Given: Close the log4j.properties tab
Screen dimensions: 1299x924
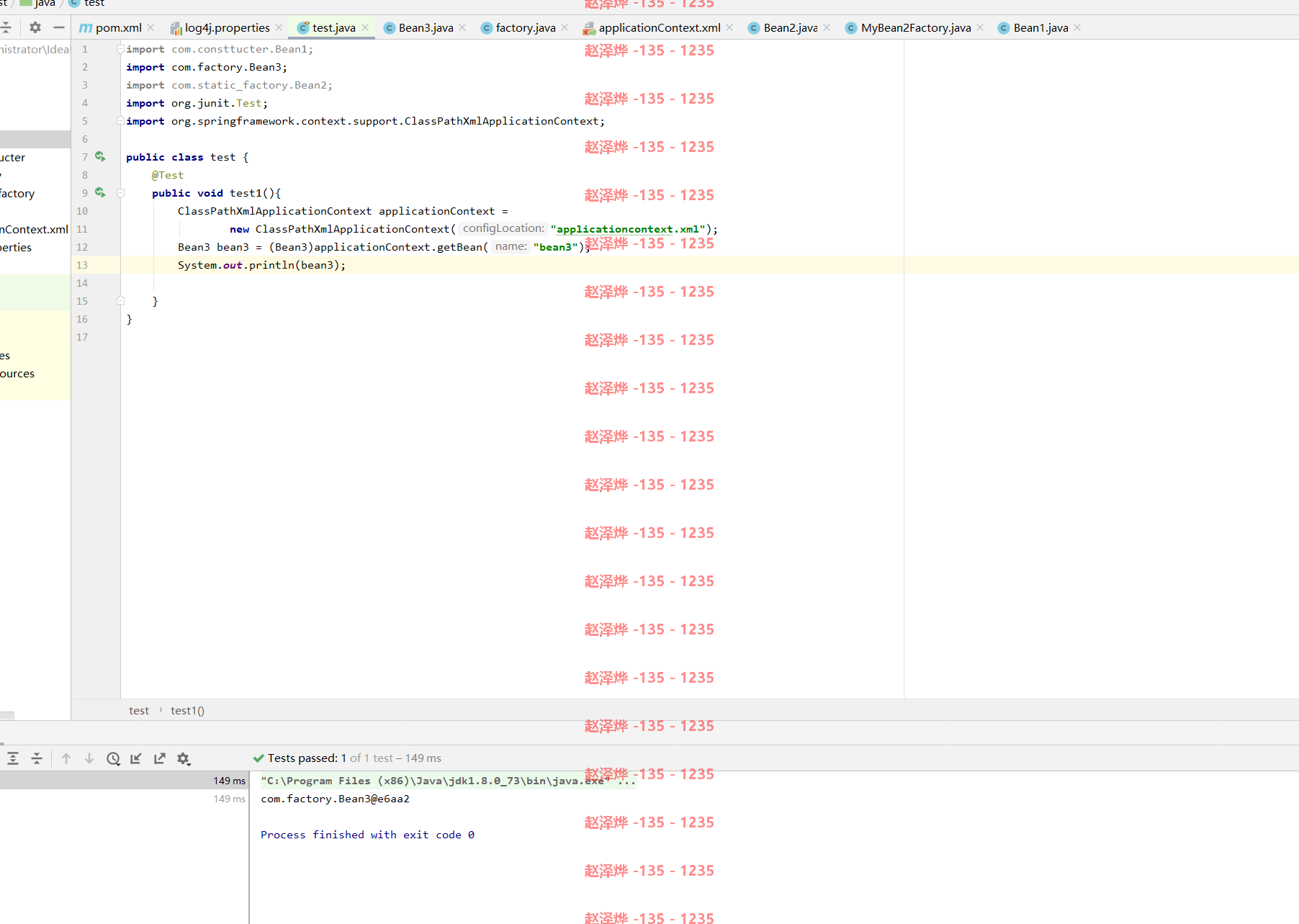Looking at the screenshot, I should point(279,27).
